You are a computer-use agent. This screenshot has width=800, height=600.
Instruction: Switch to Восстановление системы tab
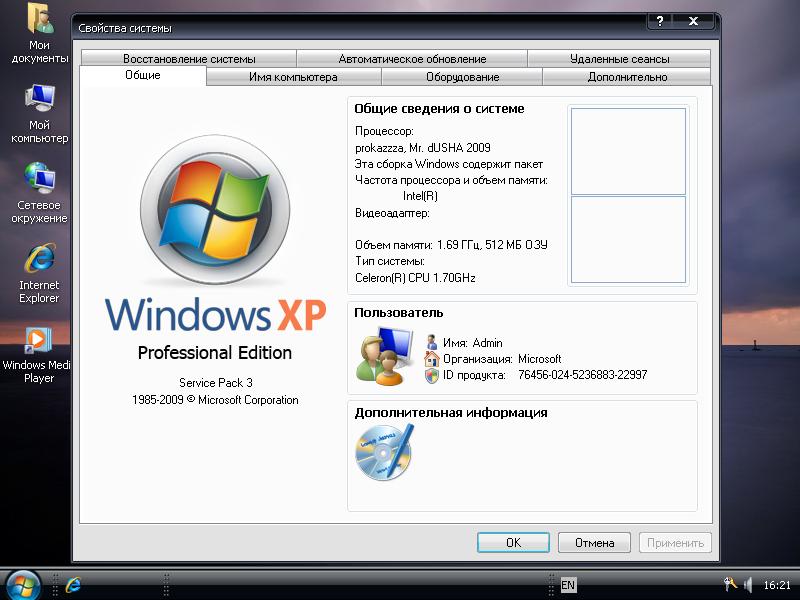pos(189,58)
